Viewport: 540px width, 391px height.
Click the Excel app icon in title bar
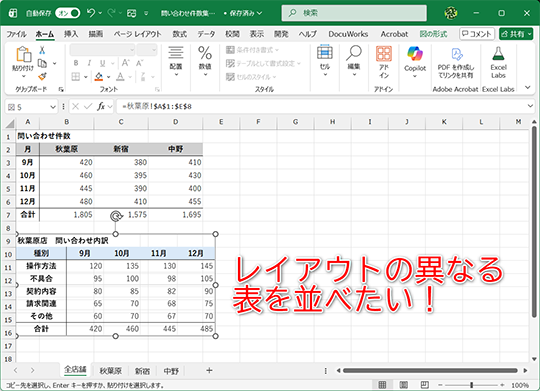pos(13,13)
